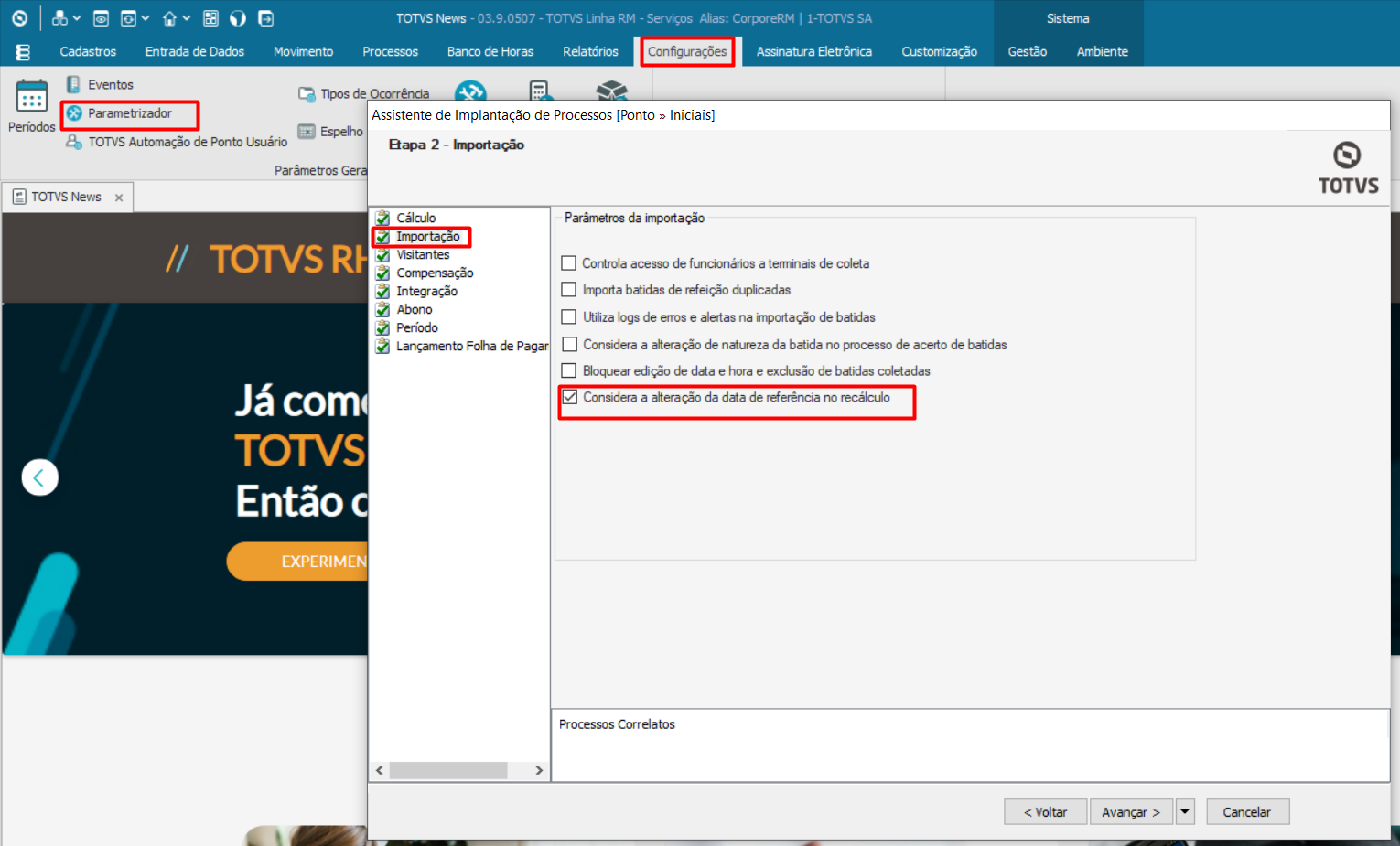Click the home icon in title bar
The height and width of the screenshot is (846, 1400).
tap(169, 18)
